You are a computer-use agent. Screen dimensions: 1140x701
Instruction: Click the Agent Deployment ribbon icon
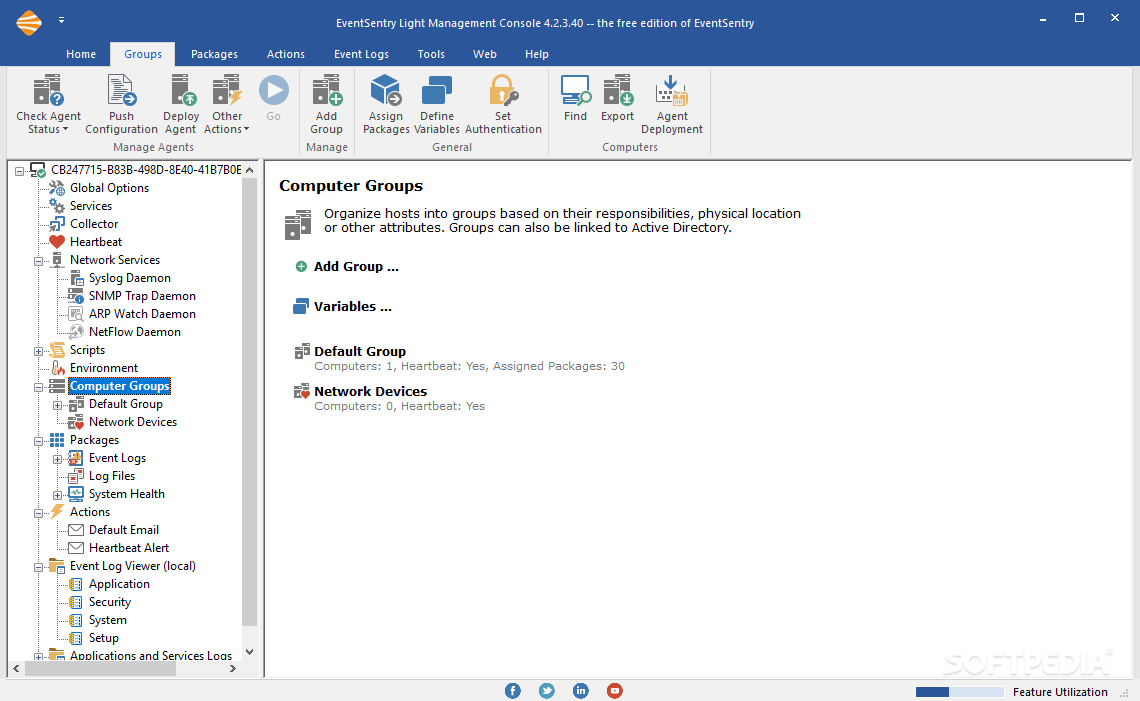(x=672, y=91)
